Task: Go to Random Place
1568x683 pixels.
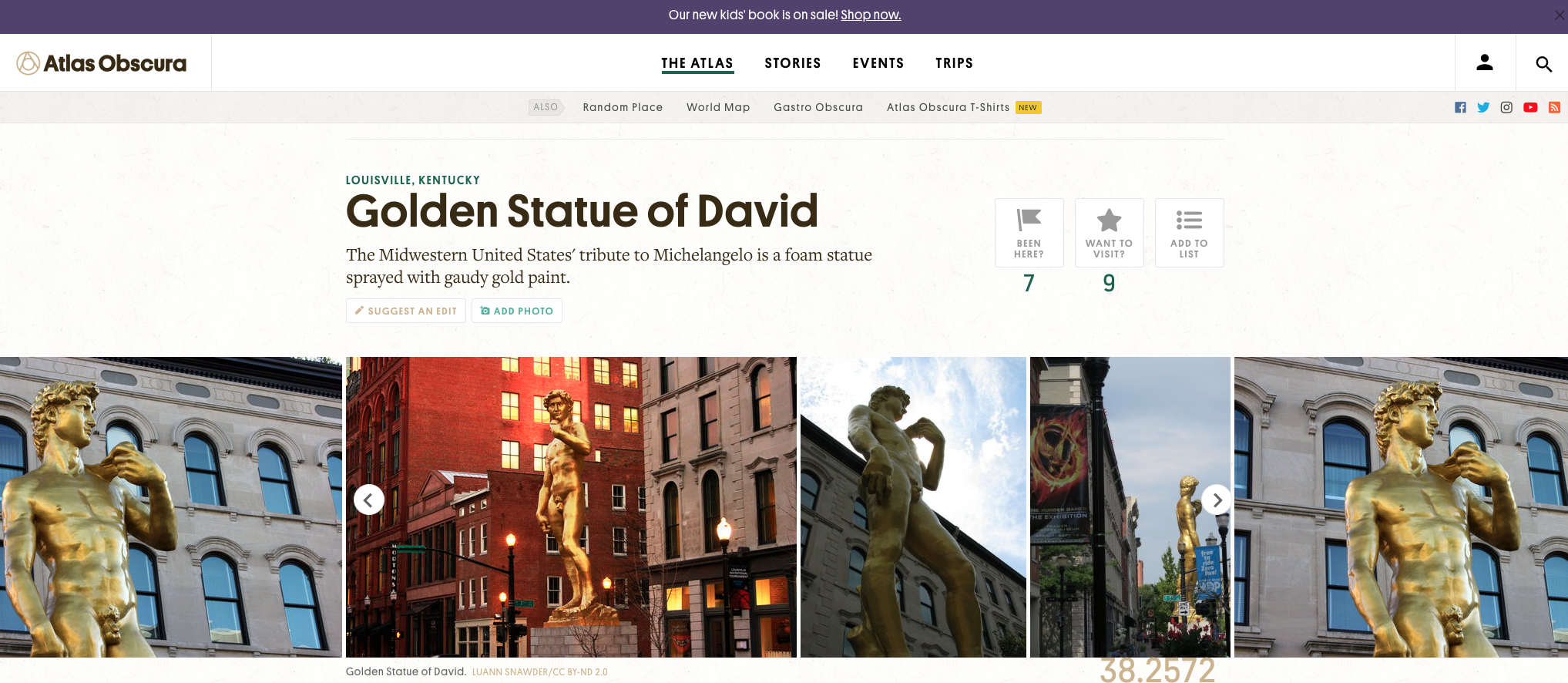Action: [x=623, y=107]
